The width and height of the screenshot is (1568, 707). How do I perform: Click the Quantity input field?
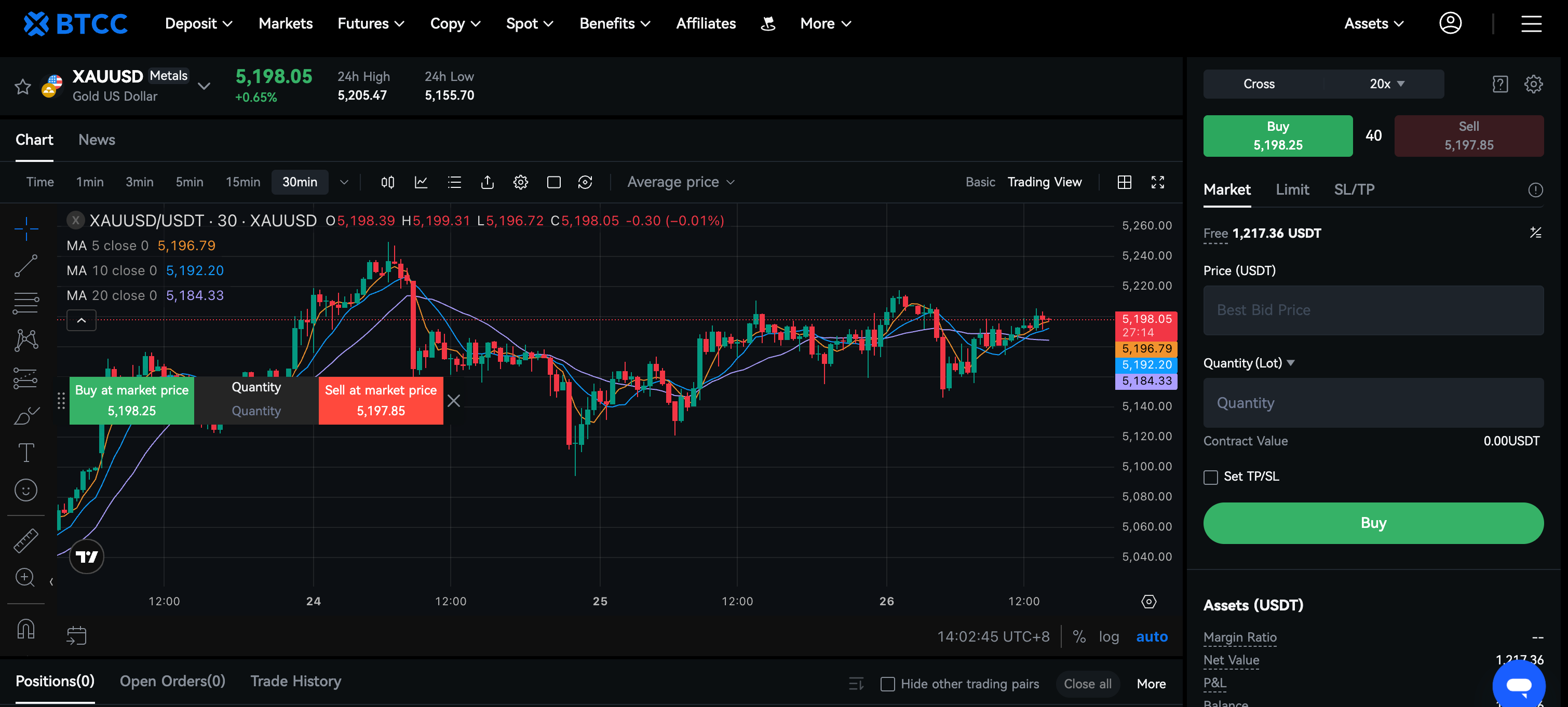click(x=1373, y=403)
